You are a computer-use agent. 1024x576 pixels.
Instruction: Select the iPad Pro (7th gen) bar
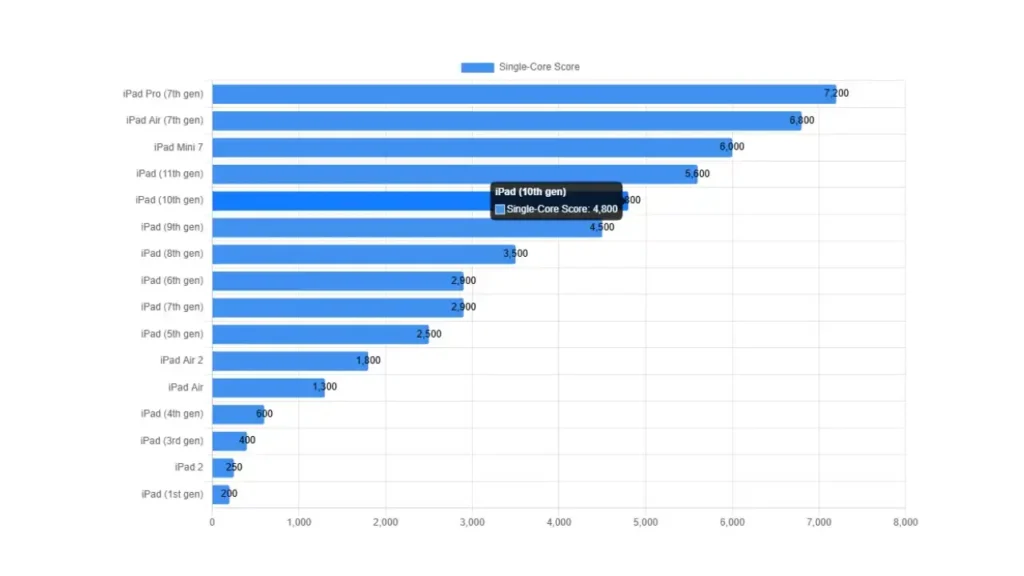[524, 94]
